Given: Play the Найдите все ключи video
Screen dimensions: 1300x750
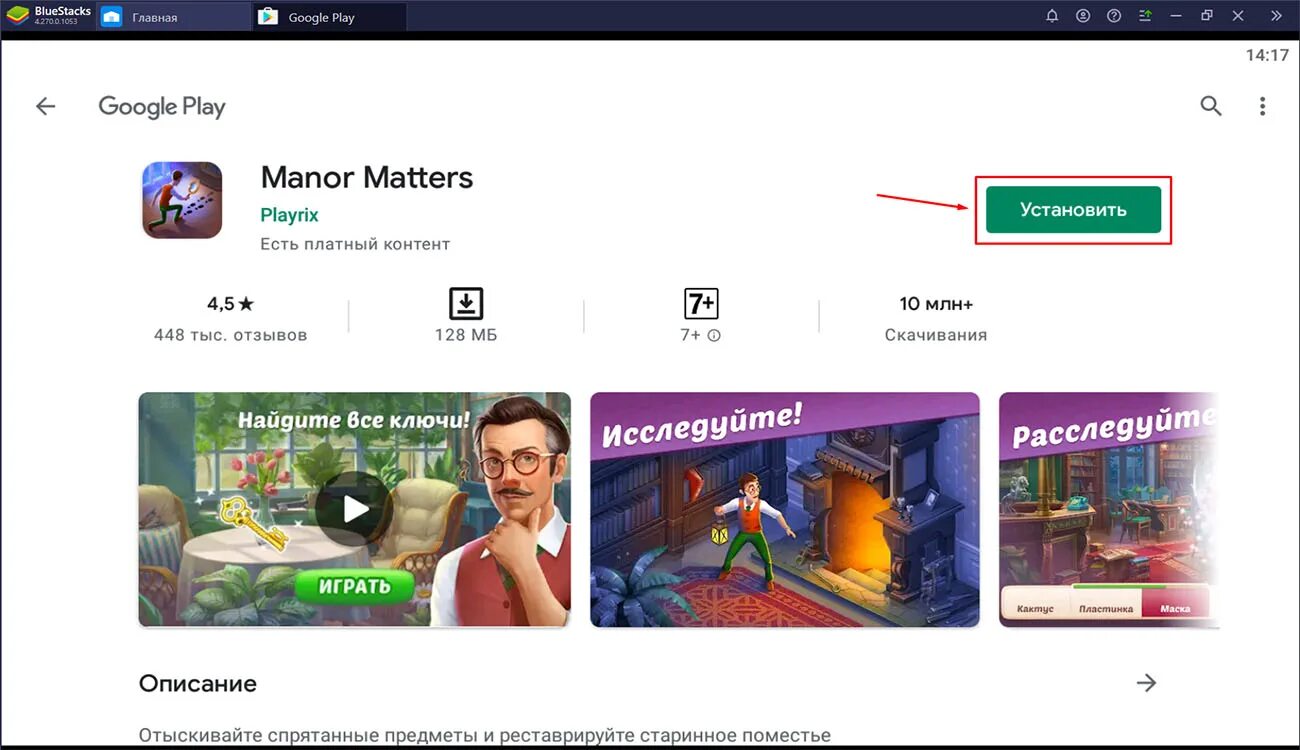Looking at the screenshot, I should tap(354, 510).
